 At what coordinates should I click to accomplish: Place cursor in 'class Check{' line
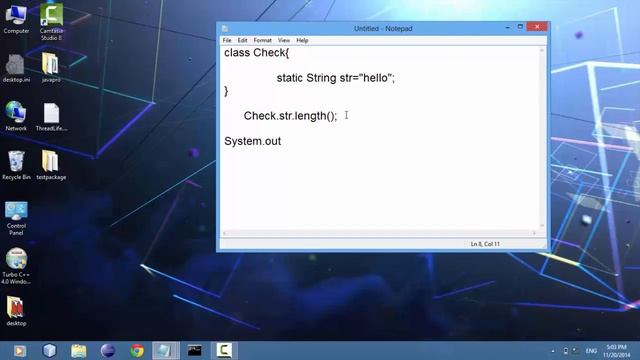[256, 53]
